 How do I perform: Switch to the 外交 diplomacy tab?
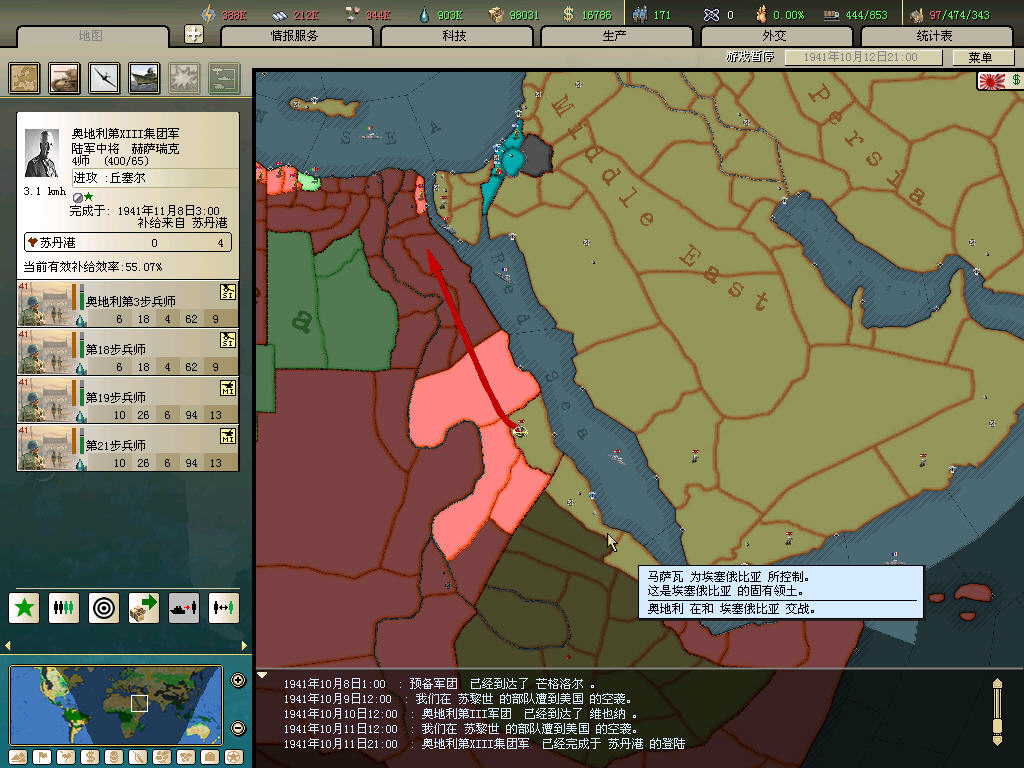coord(774,36)
